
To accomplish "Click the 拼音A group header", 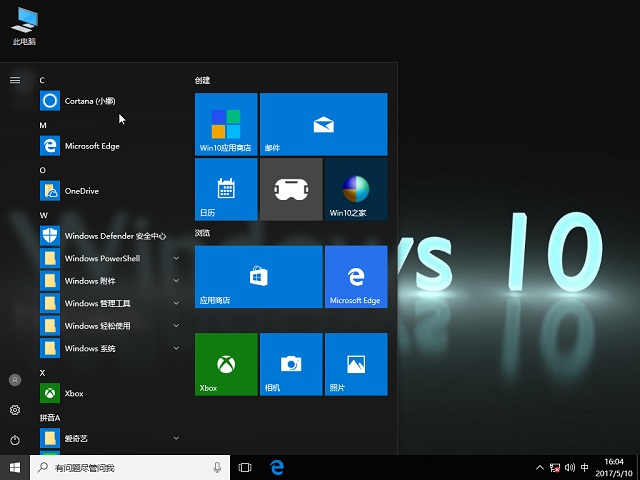I will point(50,418).
